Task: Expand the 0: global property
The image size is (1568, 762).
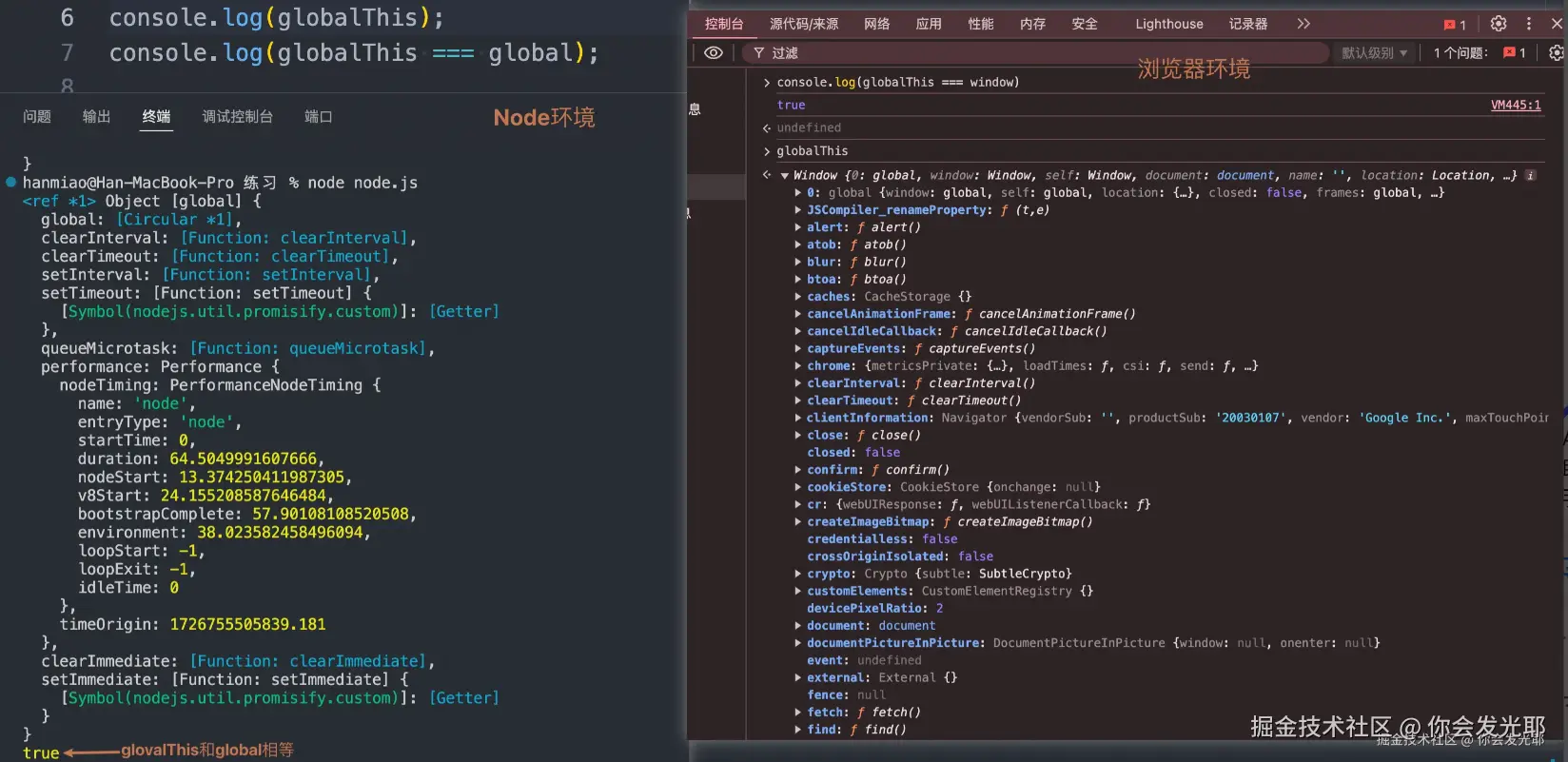Action: pos(798,192)
